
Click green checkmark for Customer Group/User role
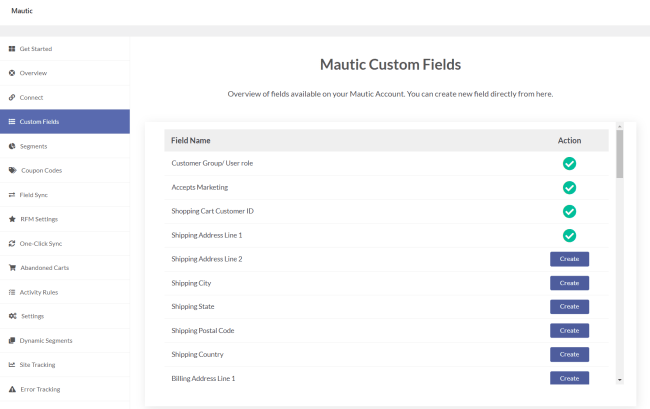click(569, 163)
